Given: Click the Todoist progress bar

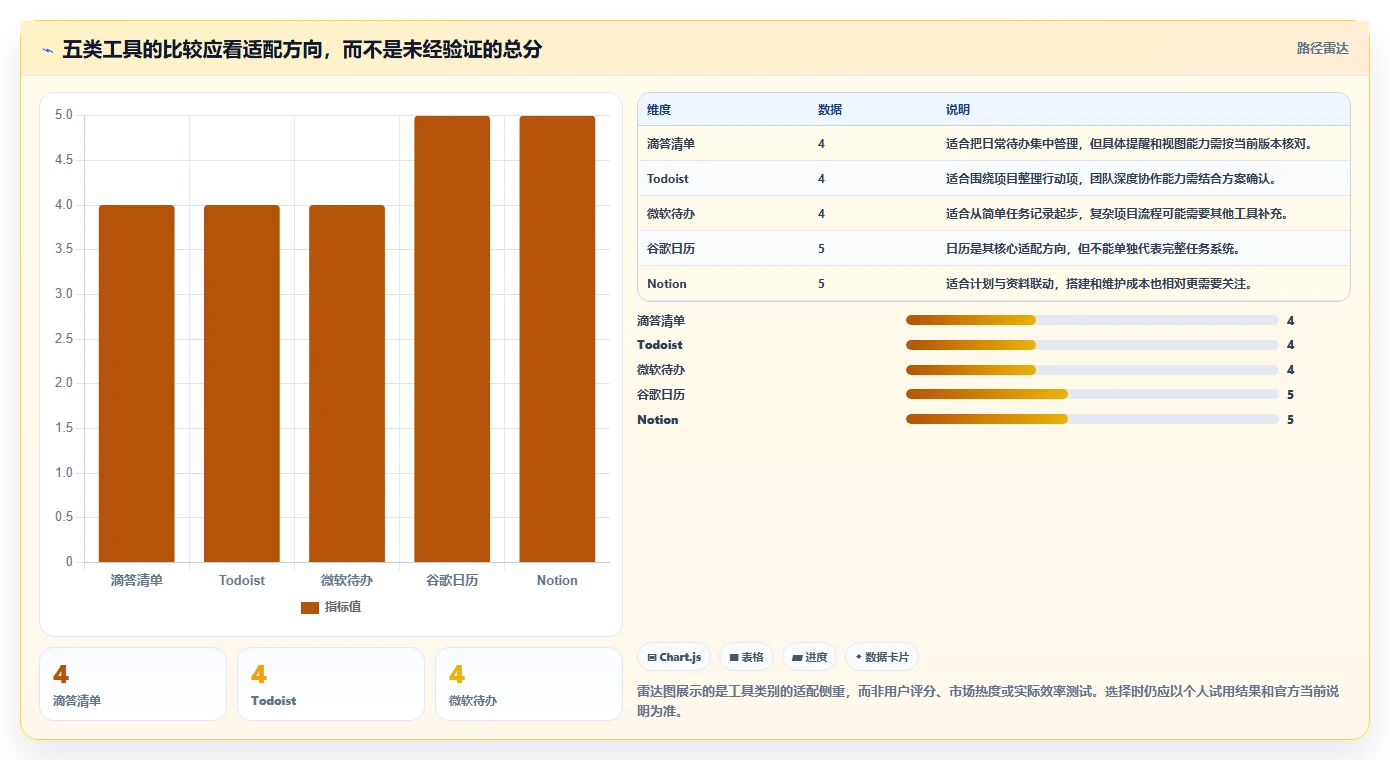Looking at the screenshot, I should (x=1092, y=345).
